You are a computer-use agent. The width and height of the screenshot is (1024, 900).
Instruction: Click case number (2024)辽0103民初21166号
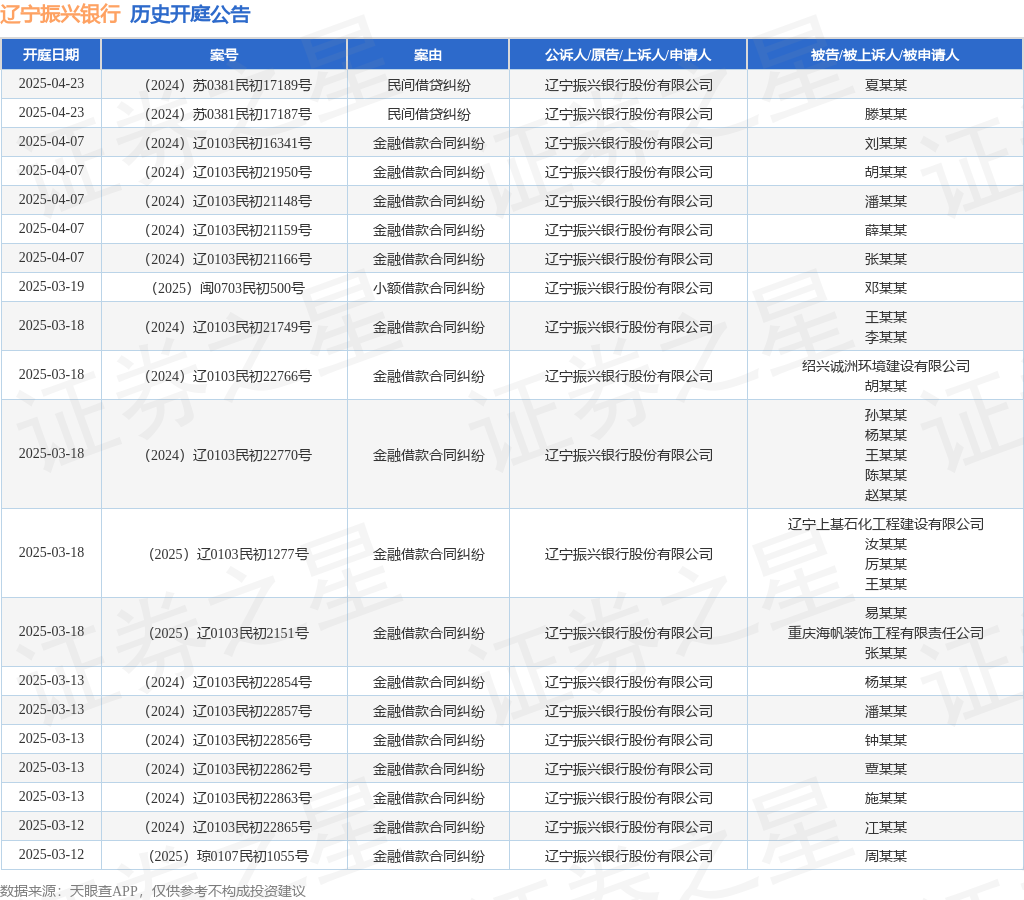[x=228, y=259]
